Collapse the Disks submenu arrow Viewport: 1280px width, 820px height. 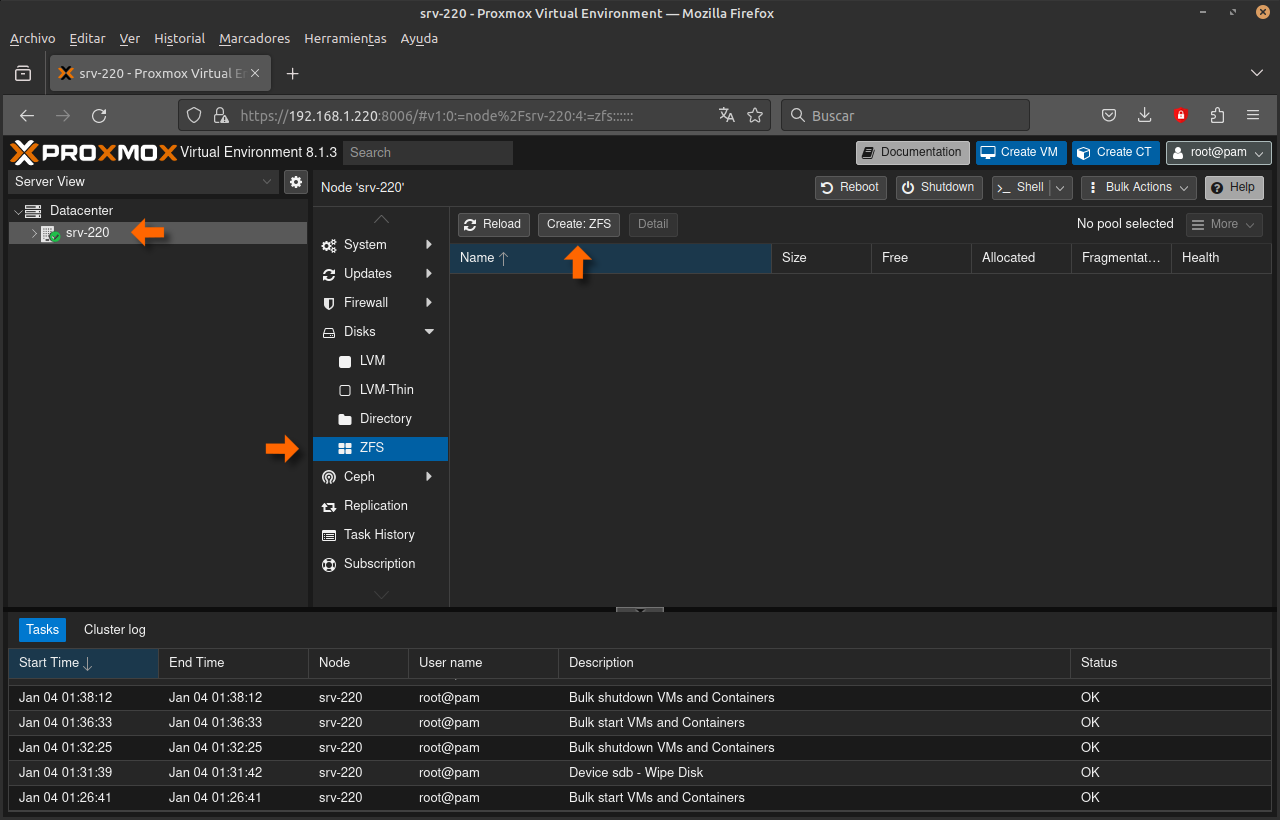click(429, 332)
